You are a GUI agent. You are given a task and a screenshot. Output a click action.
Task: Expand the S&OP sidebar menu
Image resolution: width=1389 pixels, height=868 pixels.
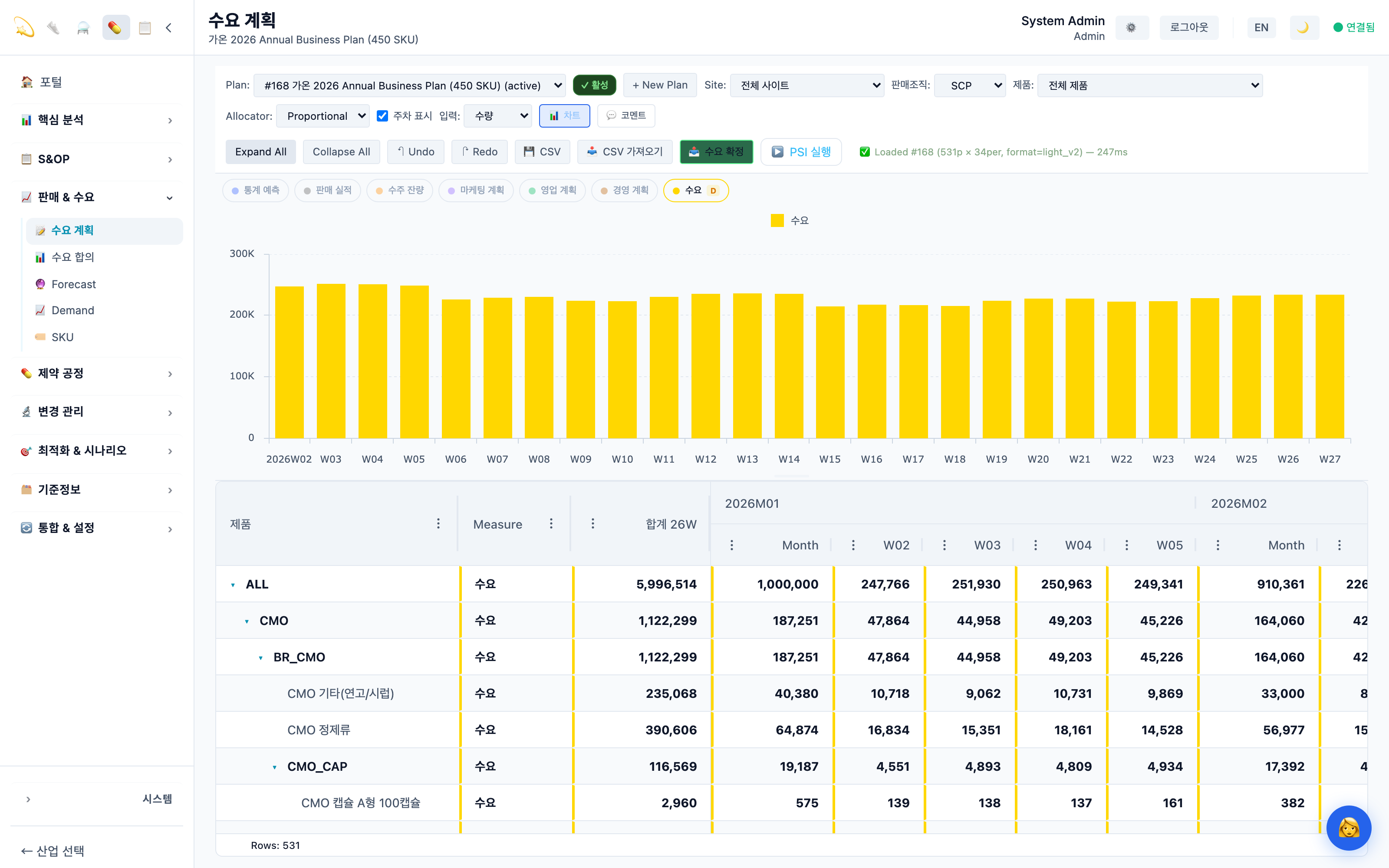pyautogui.click(x=97, y=159)
